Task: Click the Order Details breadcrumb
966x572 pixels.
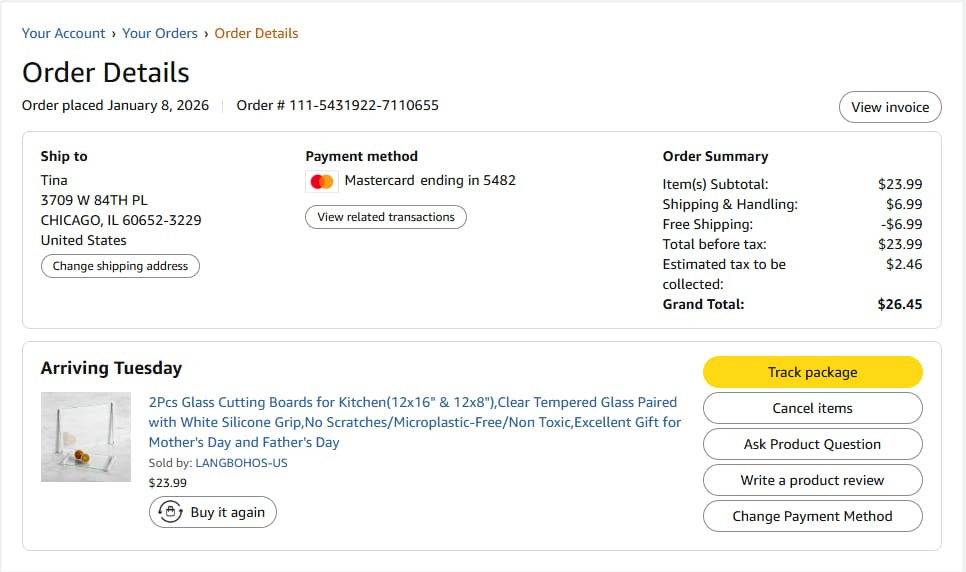Action: coord(256,33)
